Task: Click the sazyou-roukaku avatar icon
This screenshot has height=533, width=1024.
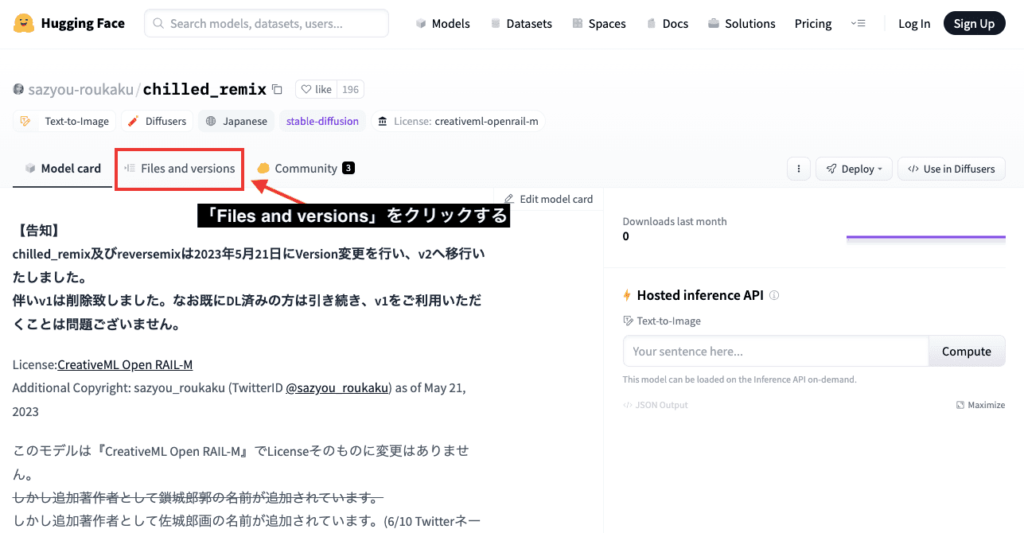Action: [18, 89]
